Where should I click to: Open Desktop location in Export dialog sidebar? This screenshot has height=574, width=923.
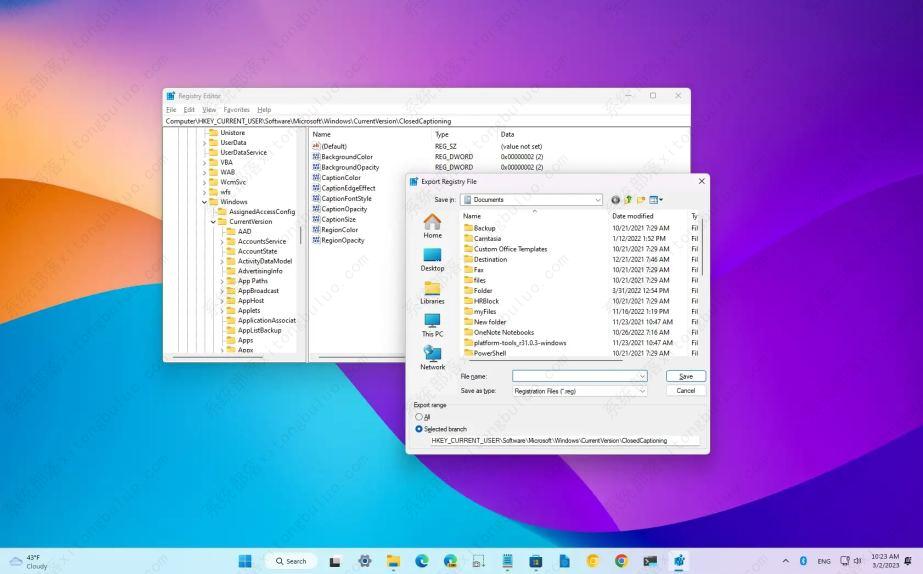click(x=432, y=259)
